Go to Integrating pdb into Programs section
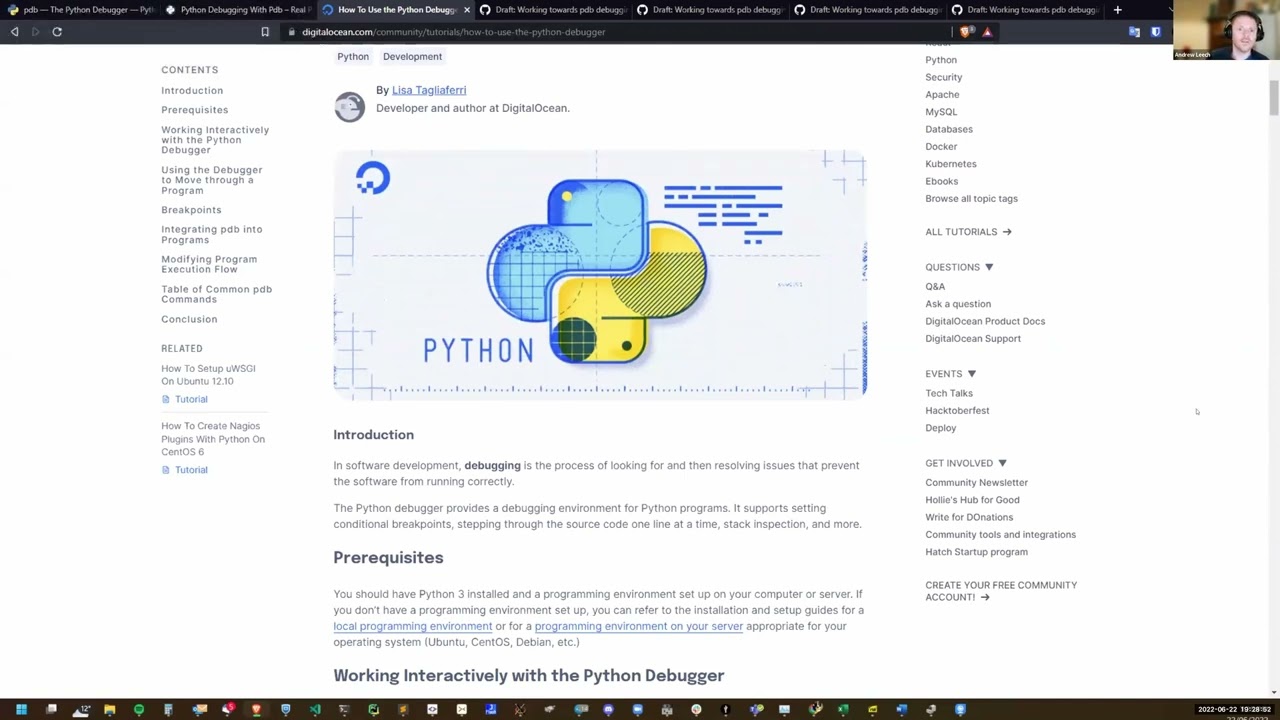Screen dimensions: 1280x720 pos(212,234)
